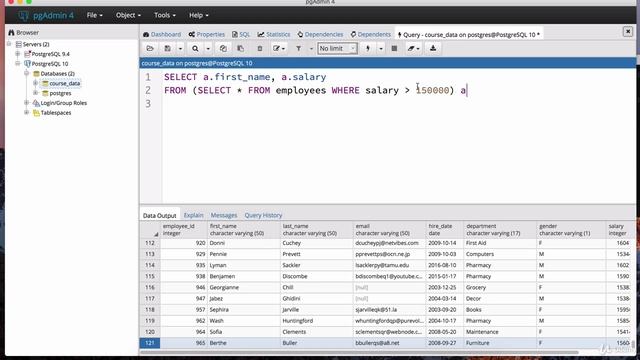
Task: Open the Edit options dropdown
Action: coord(279,49)
